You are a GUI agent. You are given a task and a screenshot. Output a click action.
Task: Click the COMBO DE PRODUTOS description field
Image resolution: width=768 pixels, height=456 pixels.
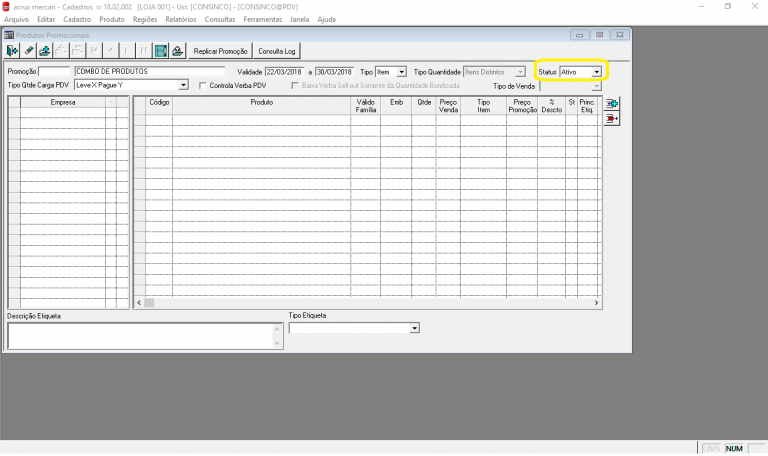pos(150,72)
